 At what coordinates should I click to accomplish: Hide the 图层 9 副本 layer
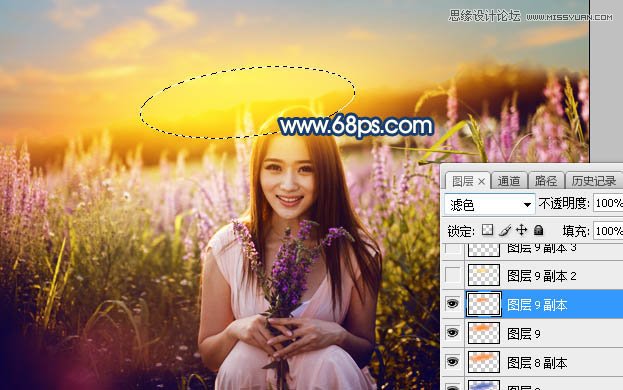[x=453, y=304]
